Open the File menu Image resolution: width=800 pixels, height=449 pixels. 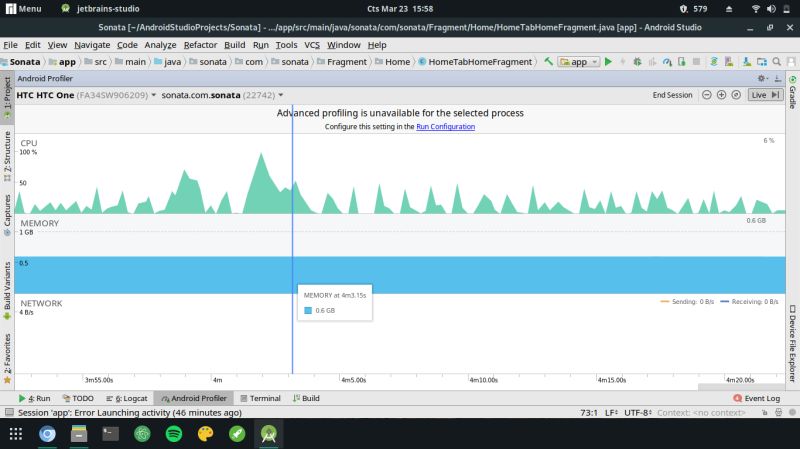click(10, 45)
